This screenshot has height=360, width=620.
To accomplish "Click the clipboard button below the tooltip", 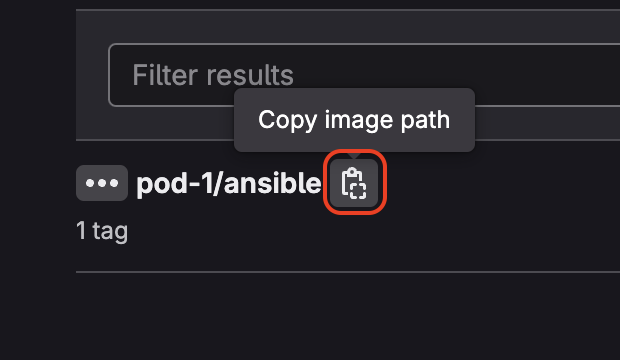I will [x=354, y=183].
